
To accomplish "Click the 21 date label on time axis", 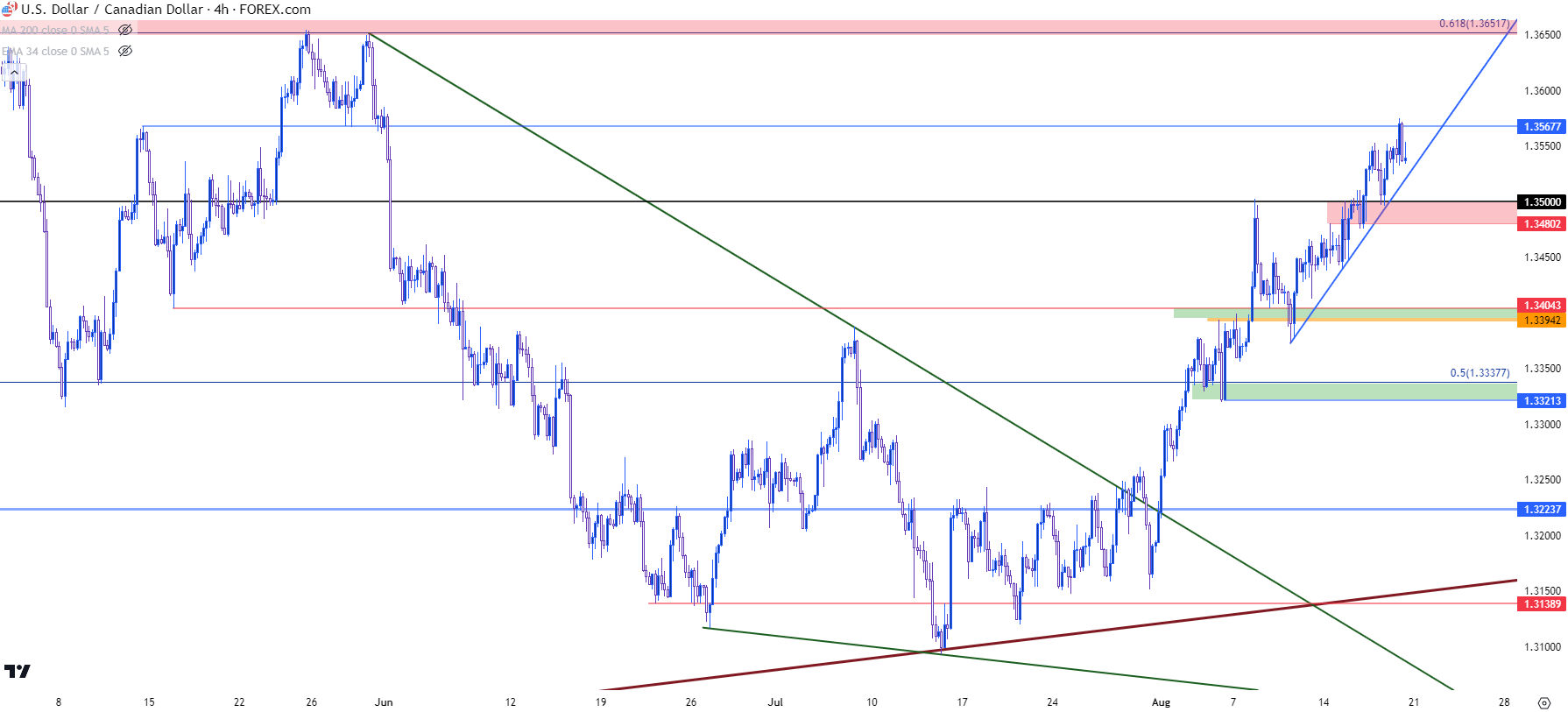I will coord(1414,702).
